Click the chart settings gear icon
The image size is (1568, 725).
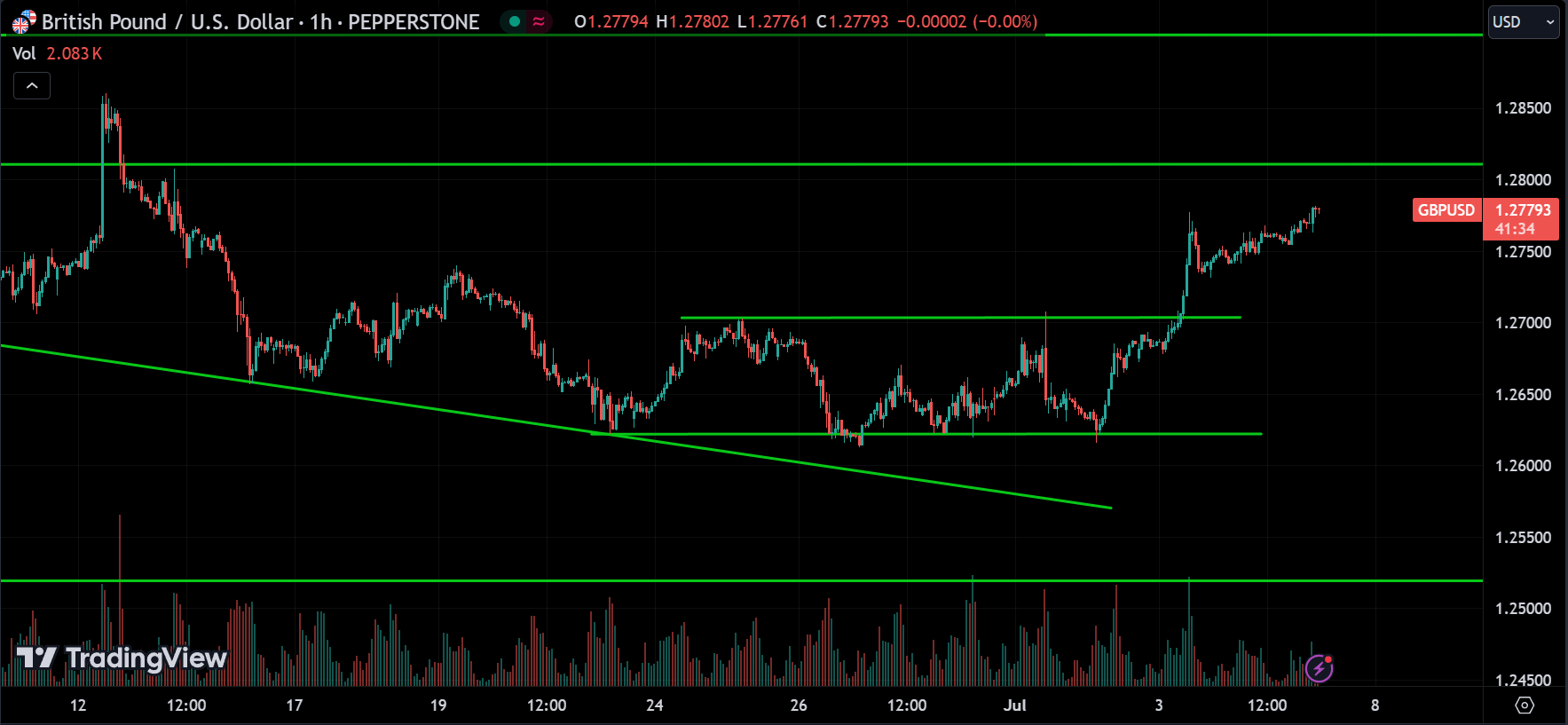click(1525, 705)
